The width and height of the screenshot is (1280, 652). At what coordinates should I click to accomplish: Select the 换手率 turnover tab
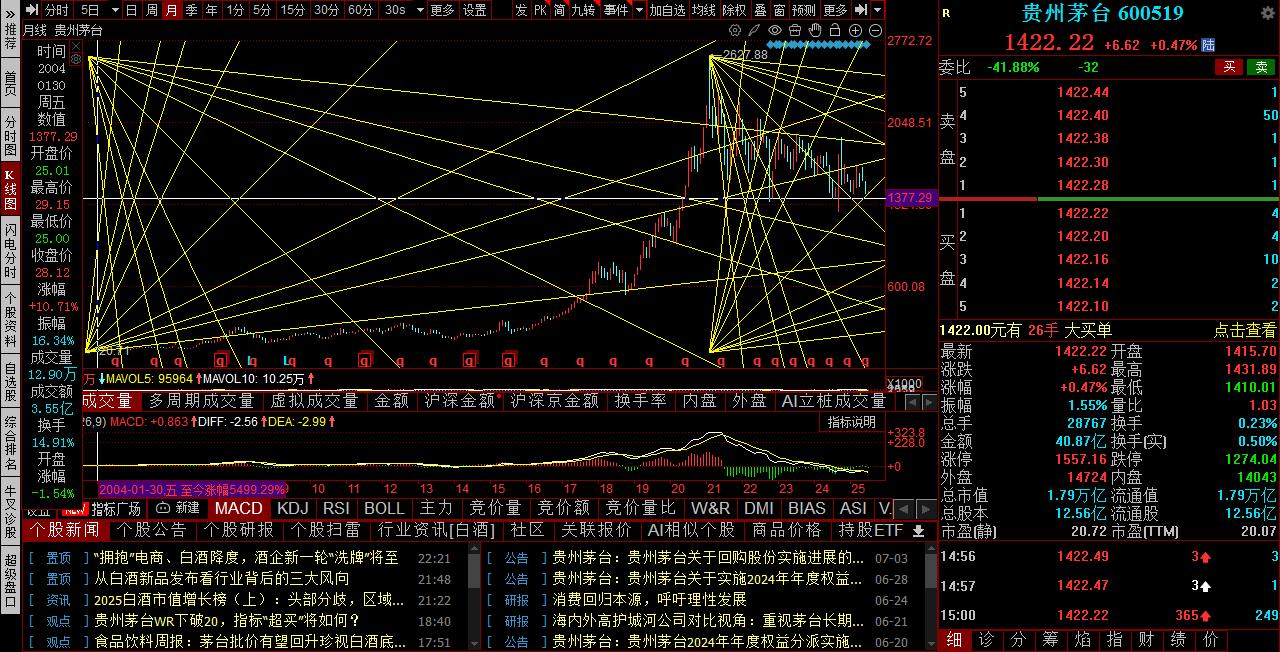click(x=641, y=400)
